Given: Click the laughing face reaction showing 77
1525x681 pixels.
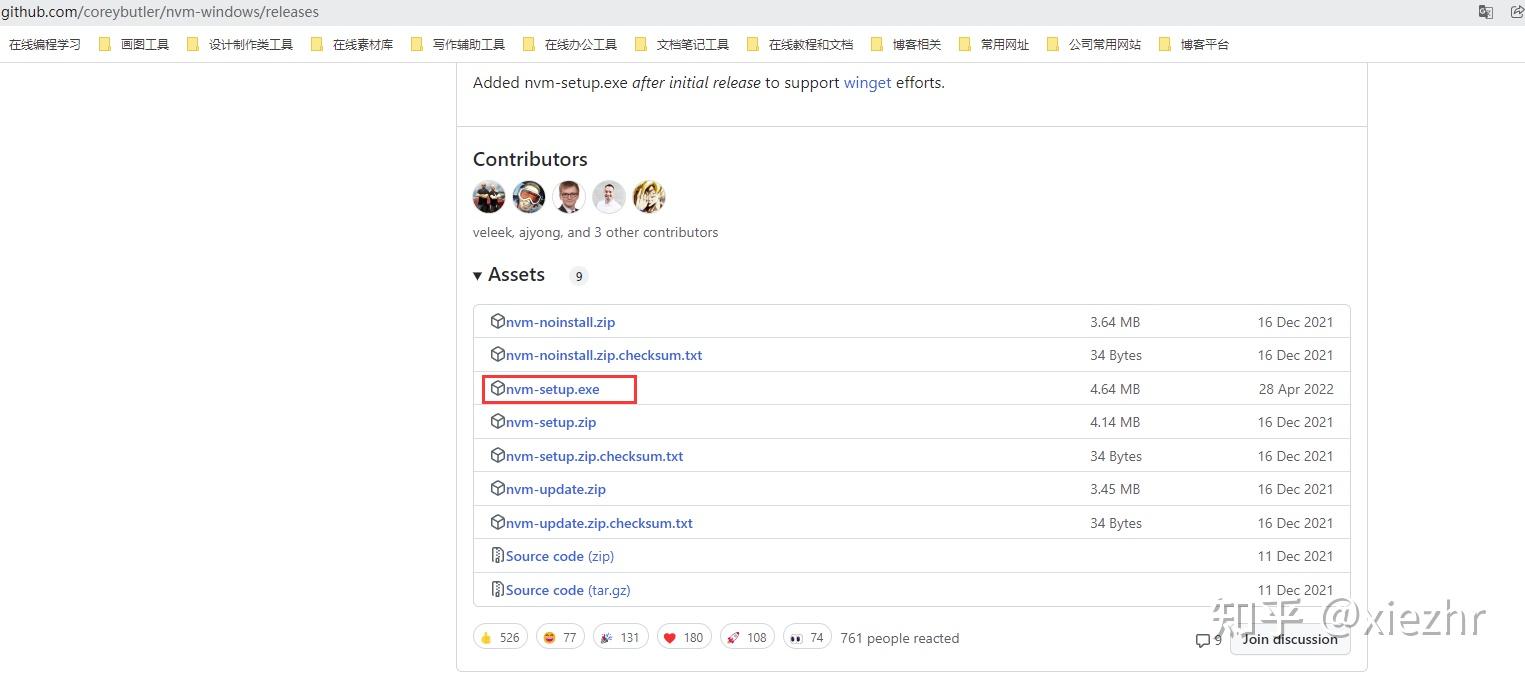Looking at the screenshot, I should 560,636.
